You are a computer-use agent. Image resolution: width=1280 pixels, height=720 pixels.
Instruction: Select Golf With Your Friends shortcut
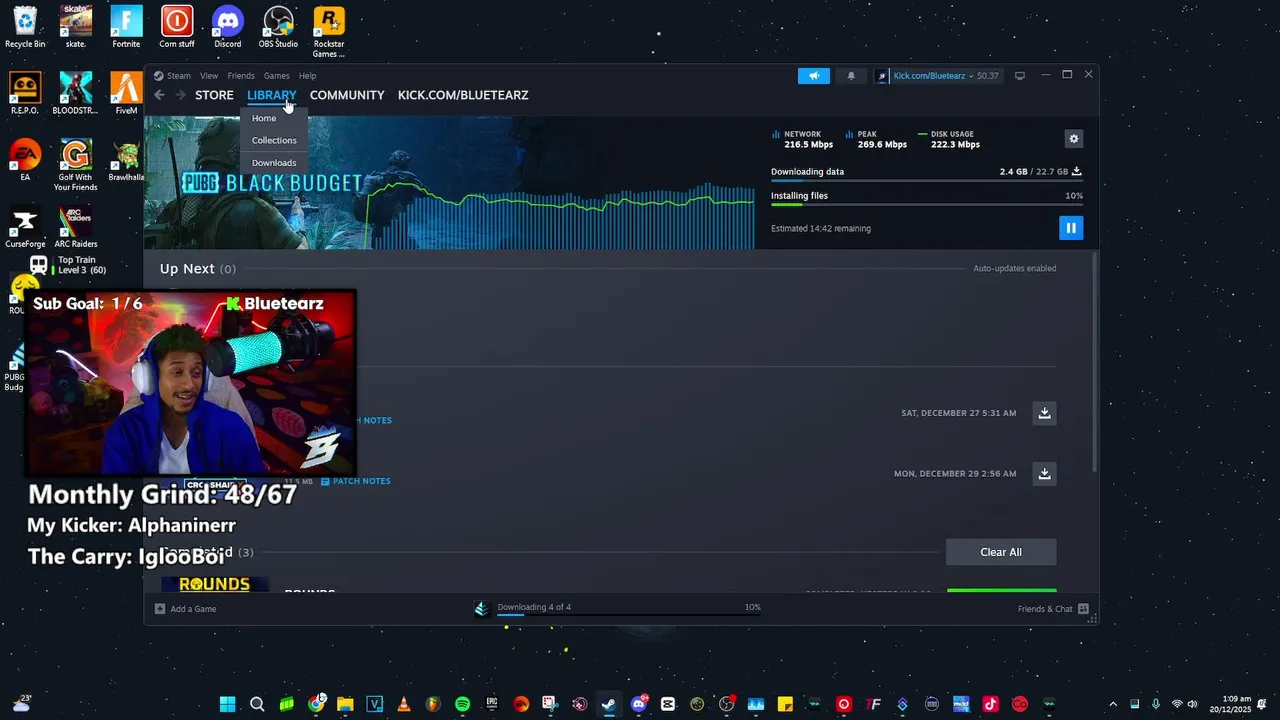click(76, 165)
